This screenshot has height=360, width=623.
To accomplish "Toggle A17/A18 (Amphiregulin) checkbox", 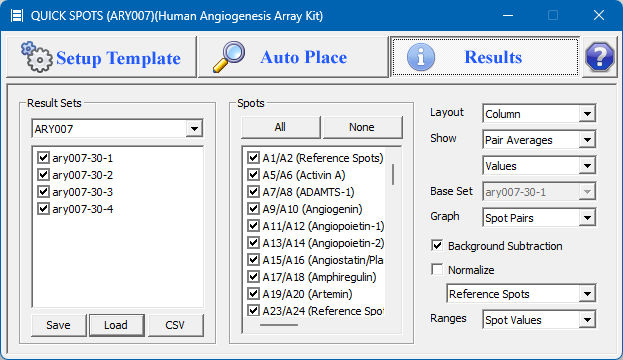I will point(253,277).
